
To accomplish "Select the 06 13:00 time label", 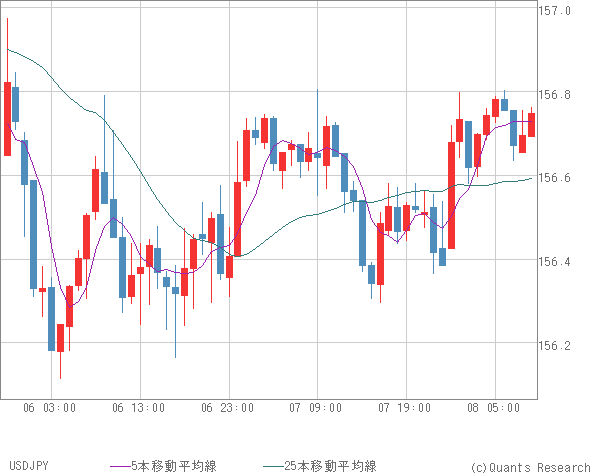I will pos(139,408).
